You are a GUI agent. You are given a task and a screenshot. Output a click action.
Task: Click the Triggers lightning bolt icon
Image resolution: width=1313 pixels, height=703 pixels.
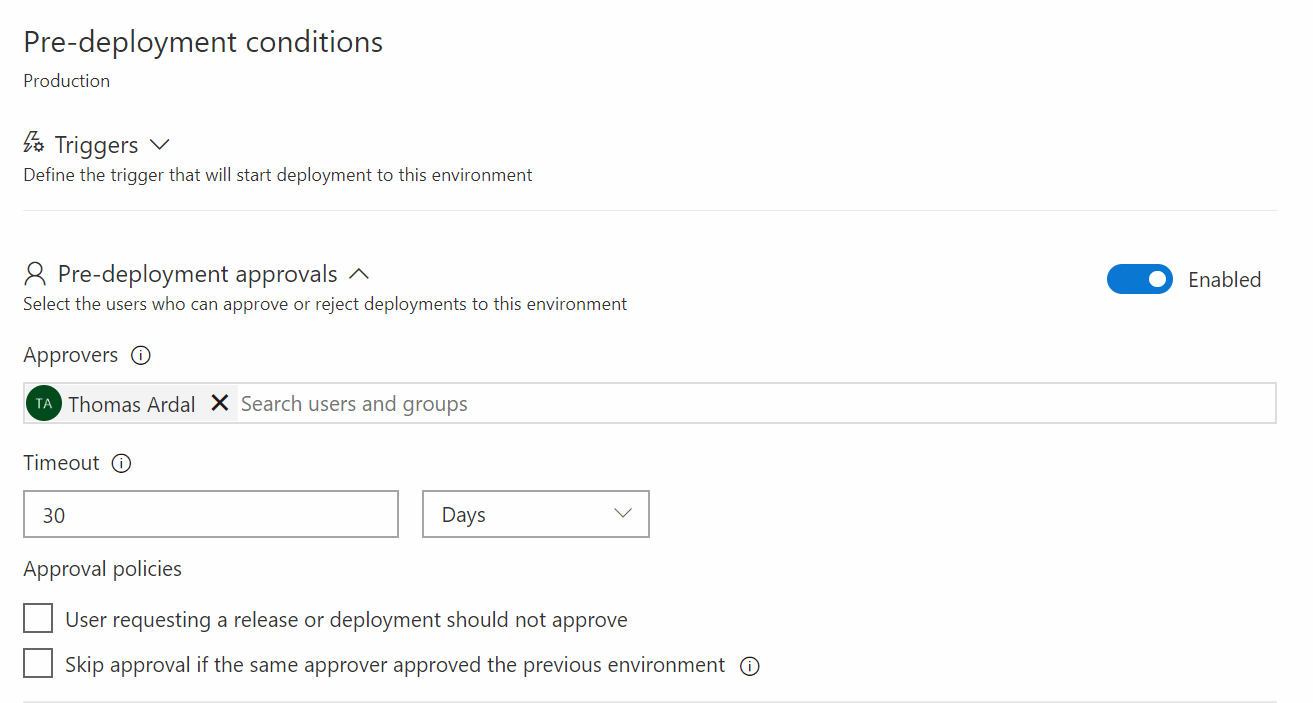(x=33, y=143)
